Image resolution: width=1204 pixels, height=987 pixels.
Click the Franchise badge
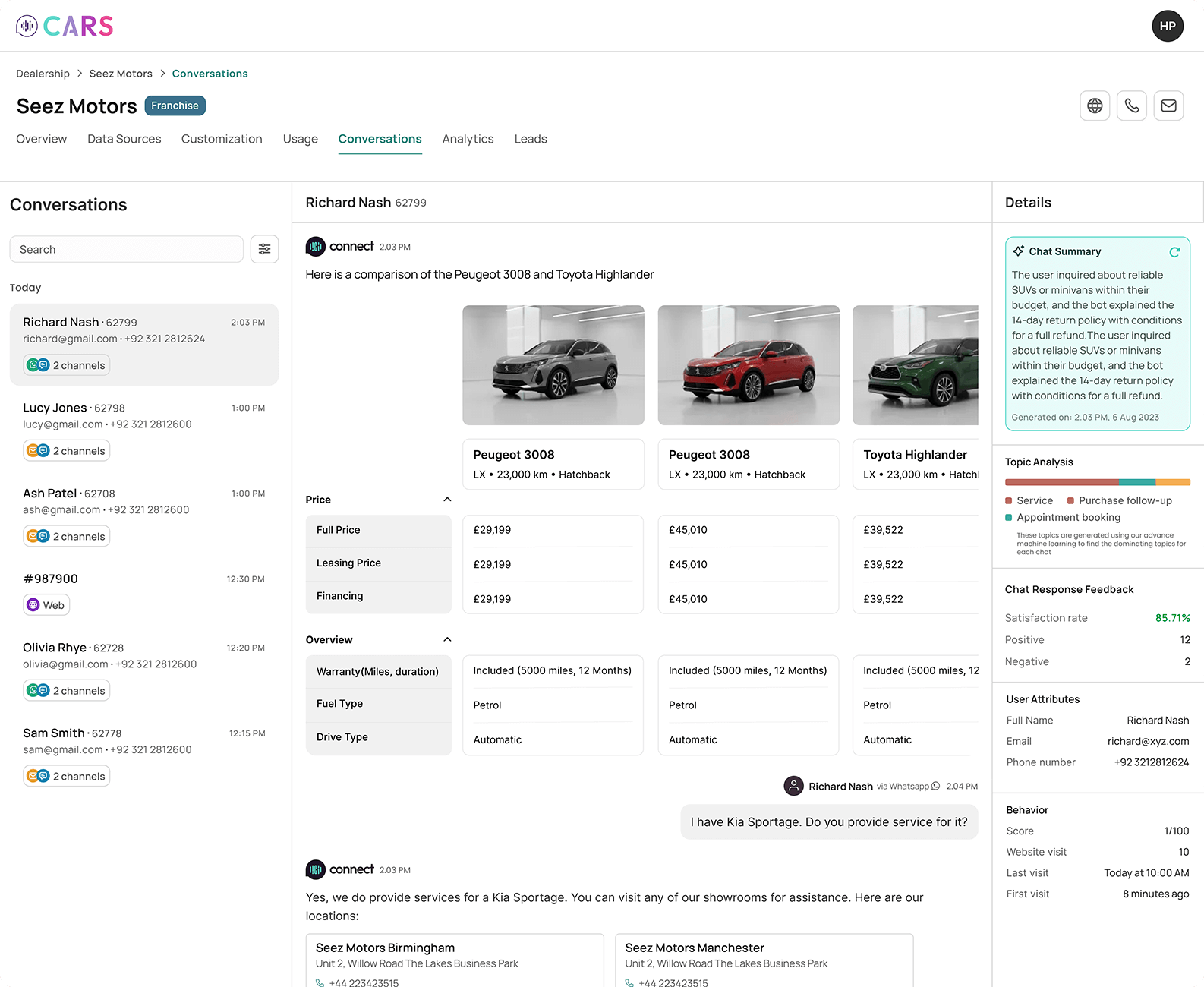tap(175, 106)
